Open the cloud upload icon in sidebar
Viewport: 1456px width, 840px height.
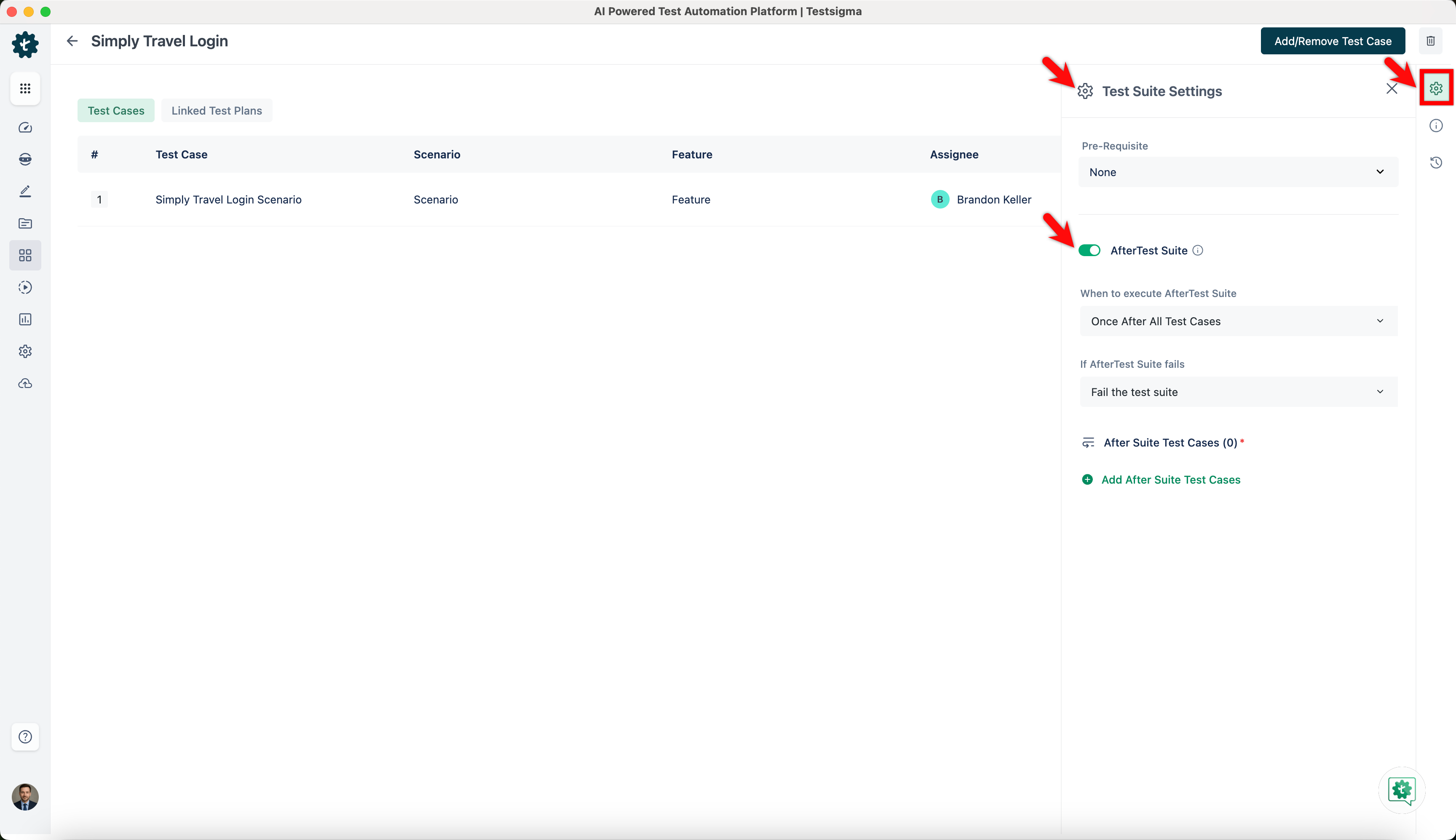[25, 383]
